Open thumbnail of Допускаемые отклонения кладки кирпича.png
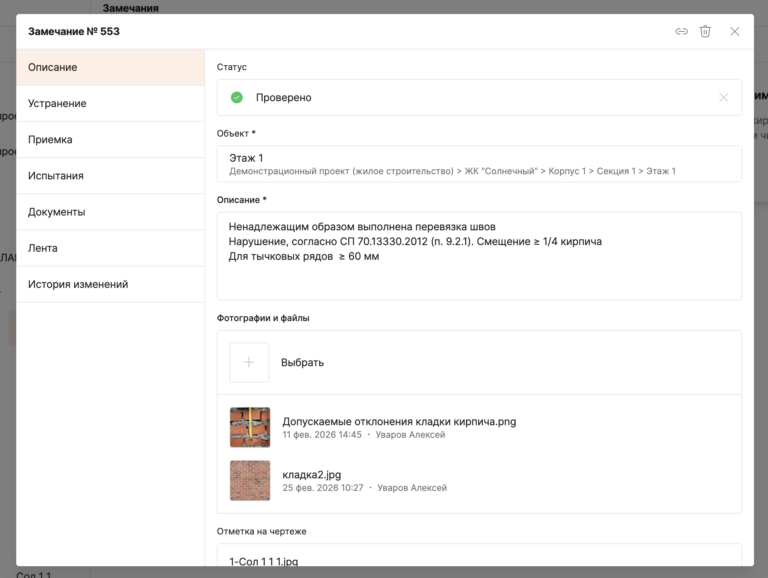 (249, 427)
